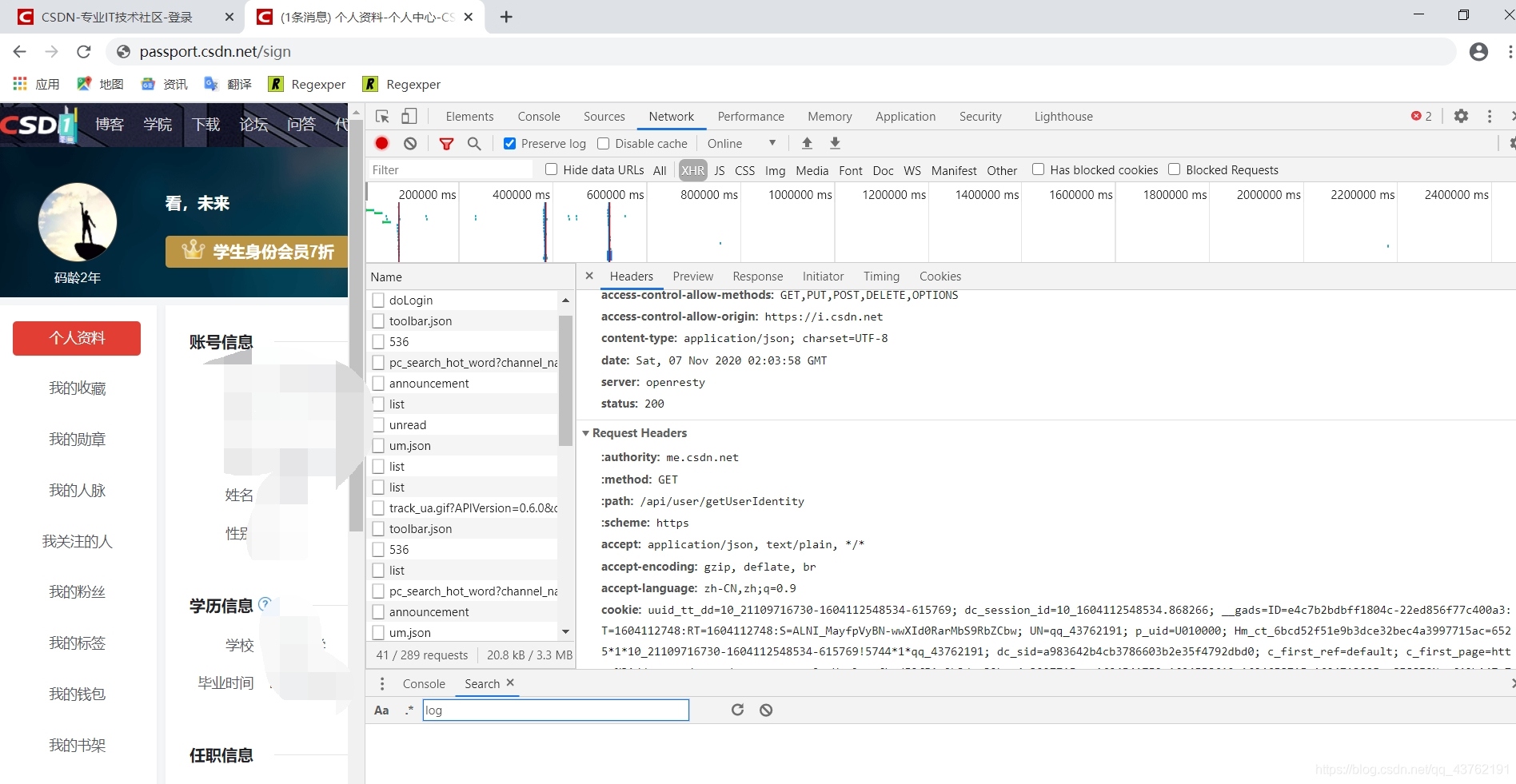The width and height of the screenshot is (1516, 784).
Task: Click the request list scroll-up arrow
Action: point(565,300)
